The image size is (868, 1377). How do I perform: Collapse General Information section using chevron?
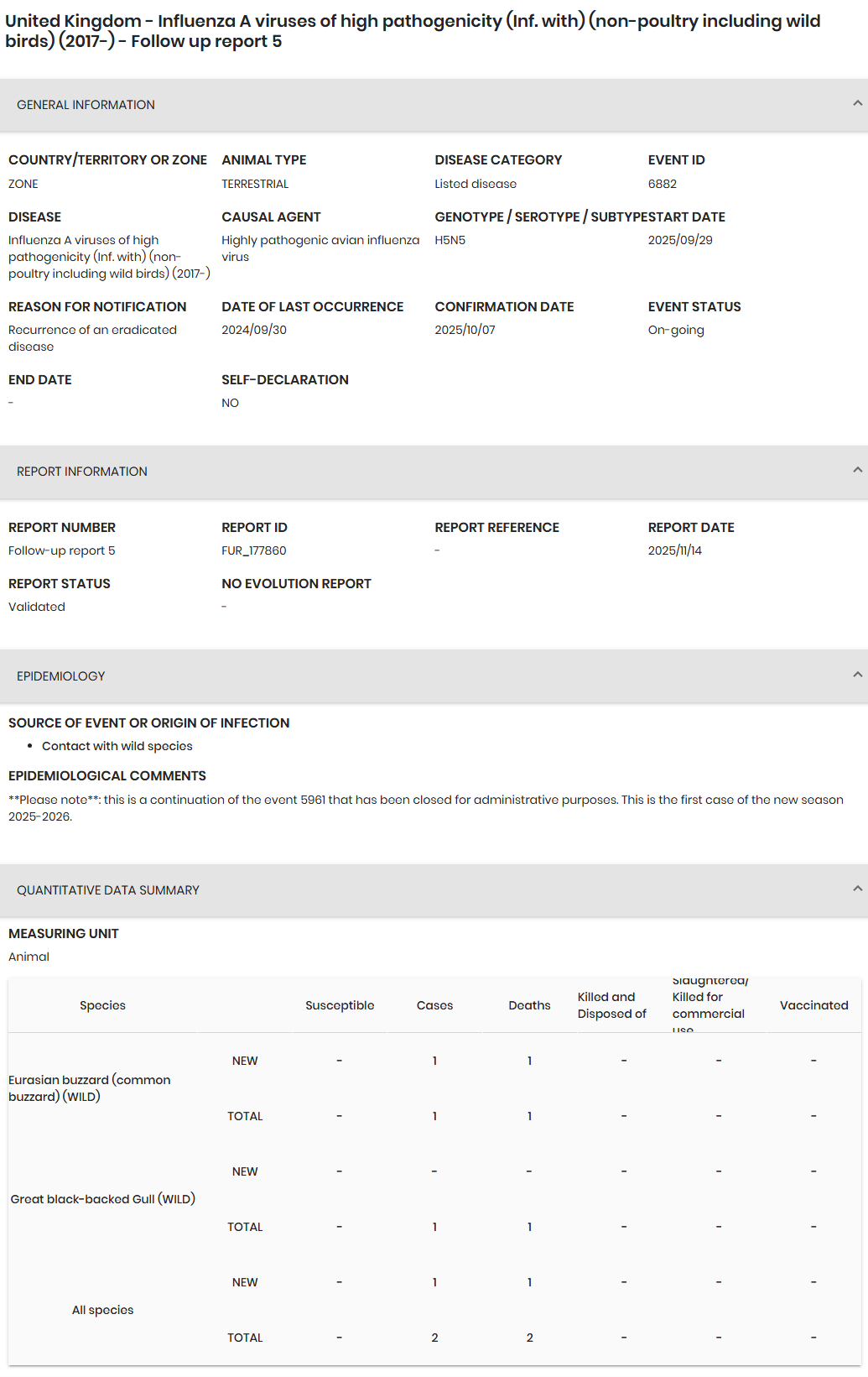856,104
